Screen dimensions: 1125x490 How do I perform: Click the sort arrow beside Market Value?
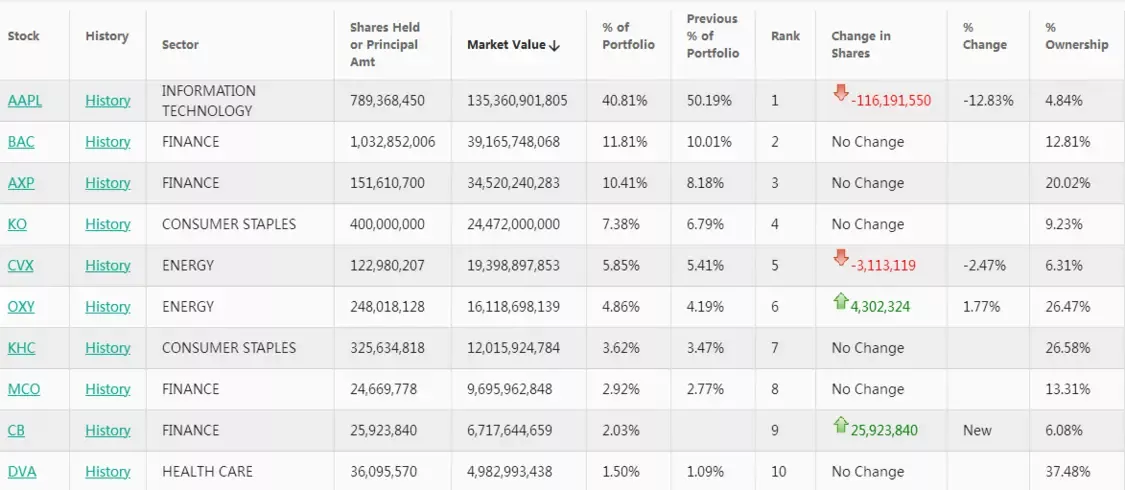click(x=555, y=45)
